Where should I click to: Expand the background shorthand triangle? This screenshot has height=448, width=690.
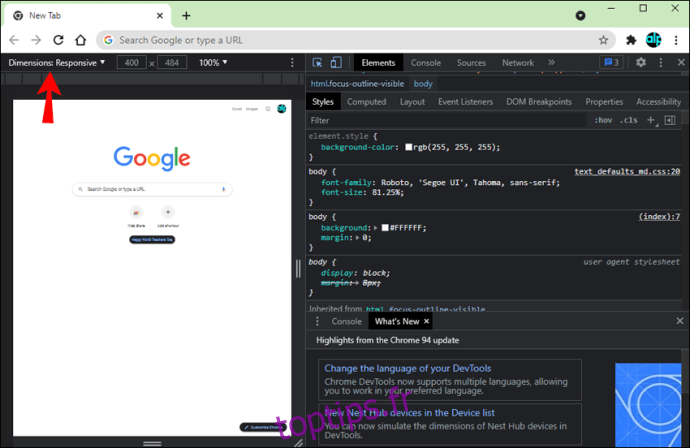point(375,228)
